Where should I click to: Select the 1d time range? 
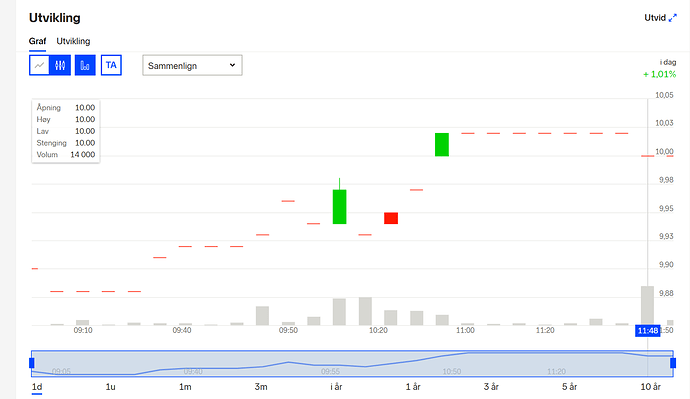click(37, 387)
